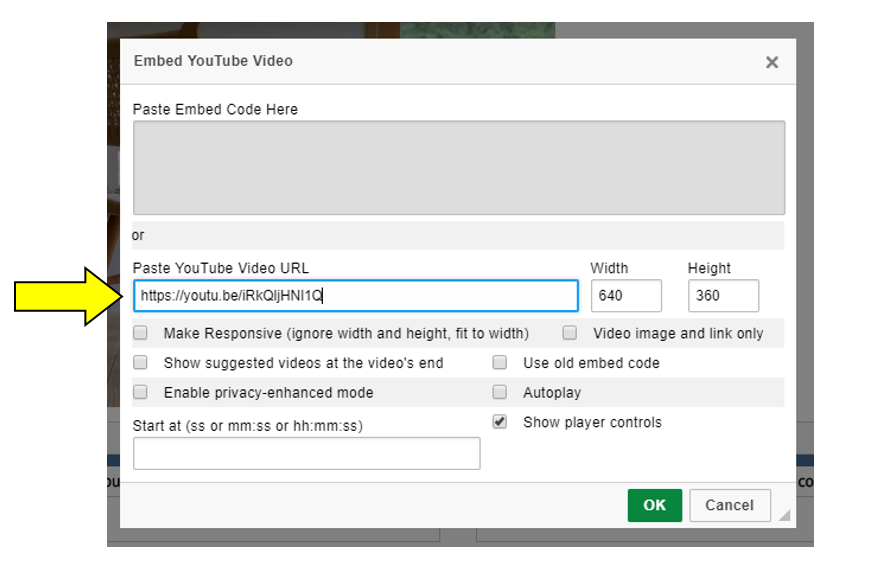Viewport: 896px width, 562px height.
Task: Check Video image and link only
Action: (x=570, y=333)
